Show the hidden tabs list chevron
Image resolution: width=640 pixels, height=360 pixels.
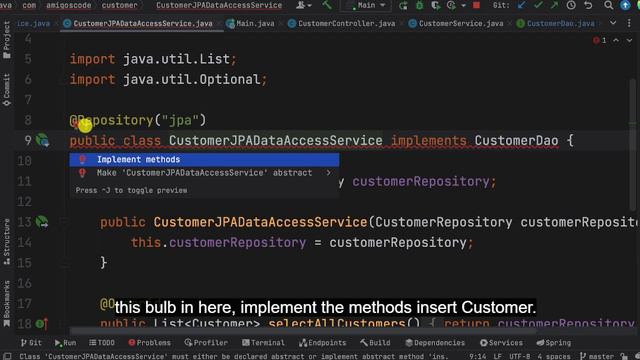(x=613, y=23)
